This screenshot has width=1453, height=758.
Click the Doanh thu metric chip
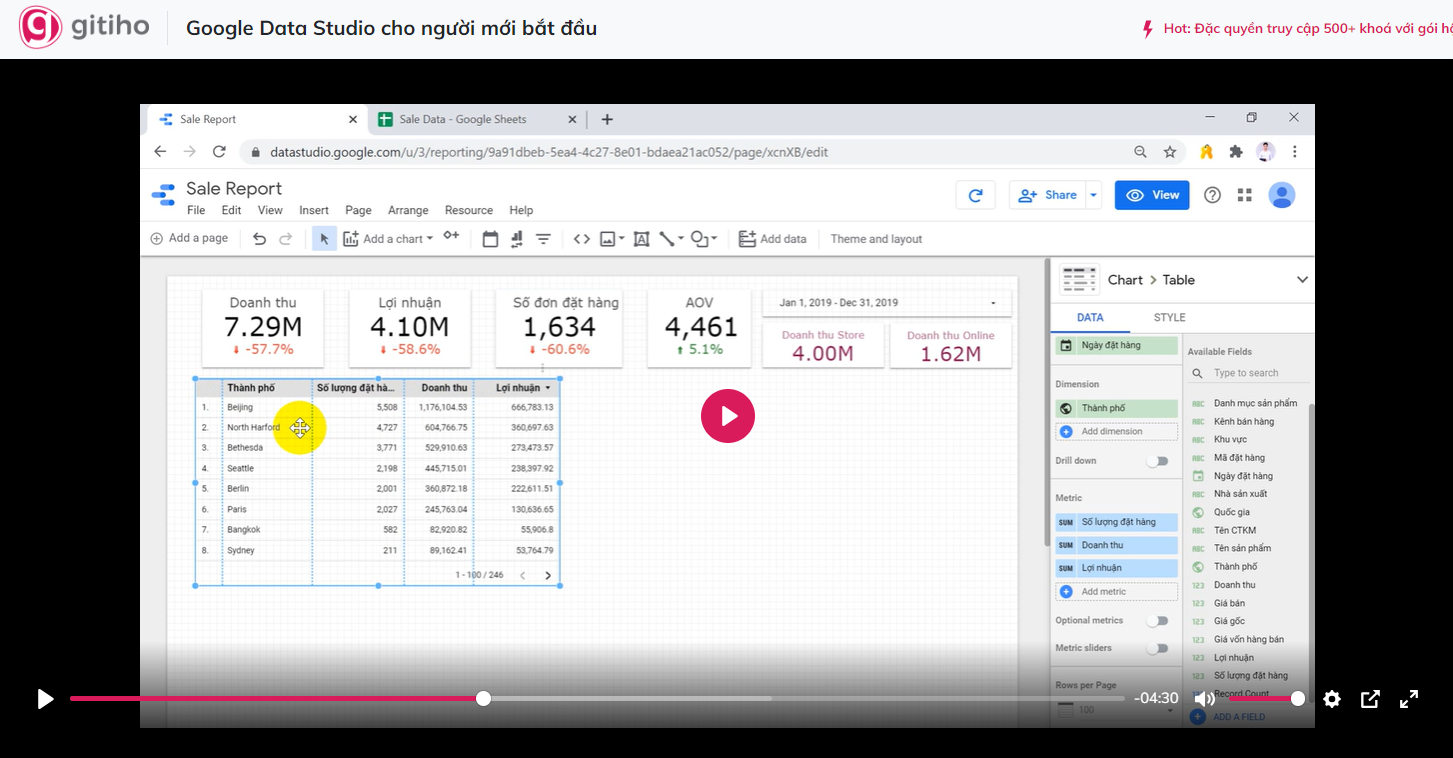tap(1116, 545)
